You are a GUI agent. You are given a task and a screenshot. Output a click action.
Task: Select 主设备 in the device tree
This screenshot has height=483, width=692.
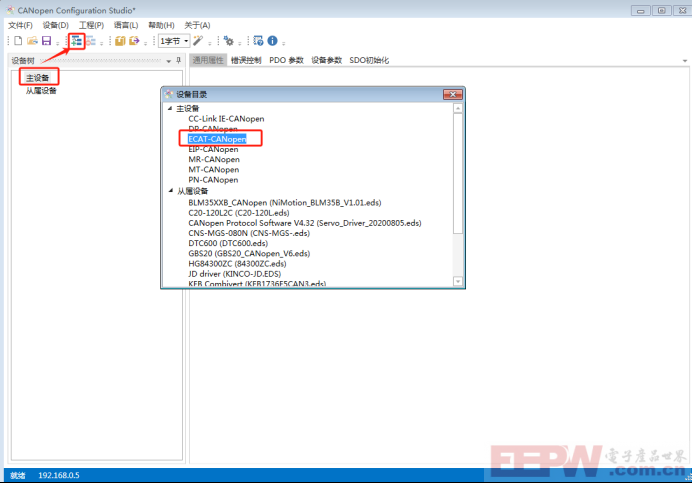click(38, 78)
